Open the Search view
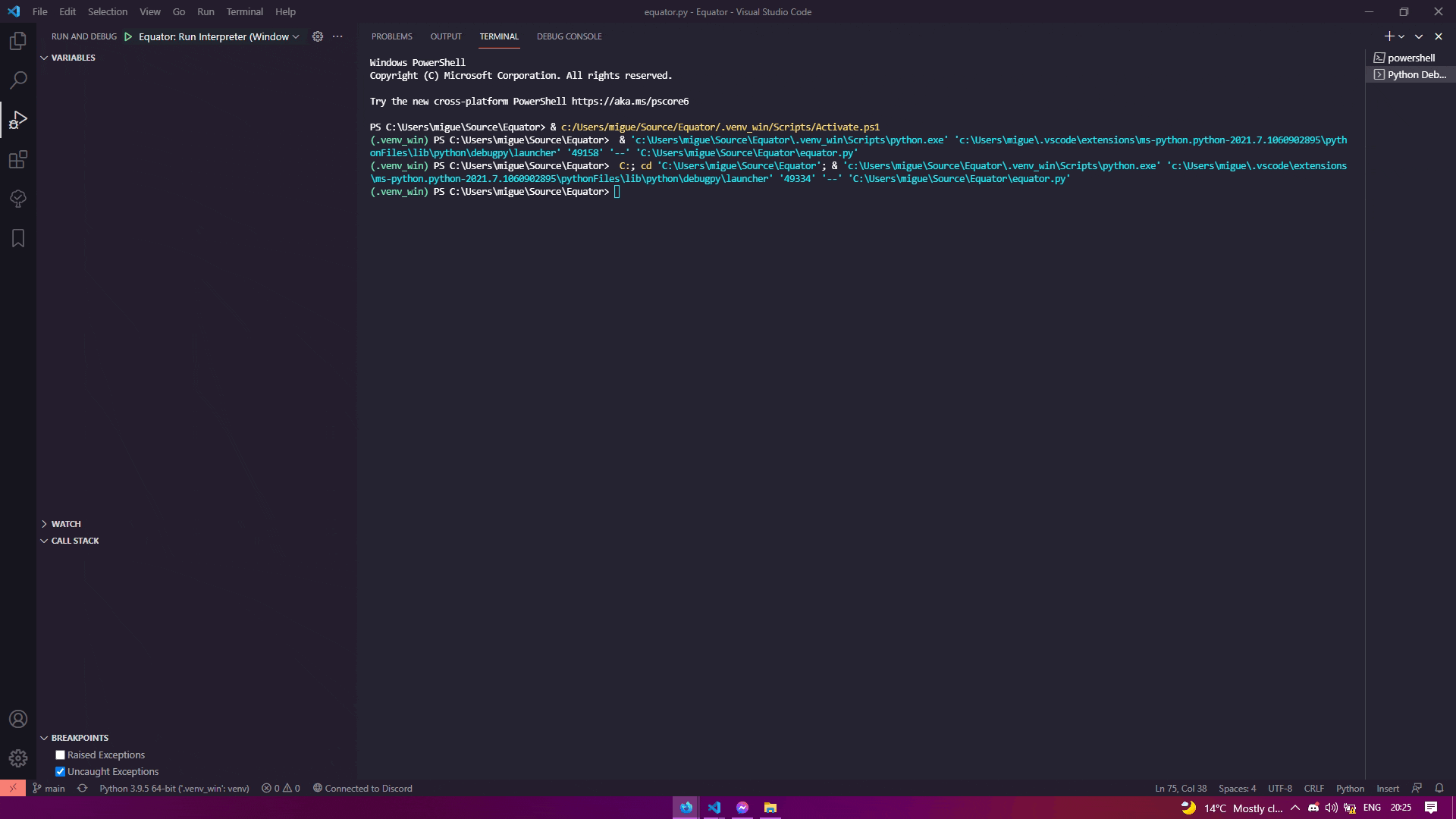This screenshot has height=819, width=1456. pos(17,80)
